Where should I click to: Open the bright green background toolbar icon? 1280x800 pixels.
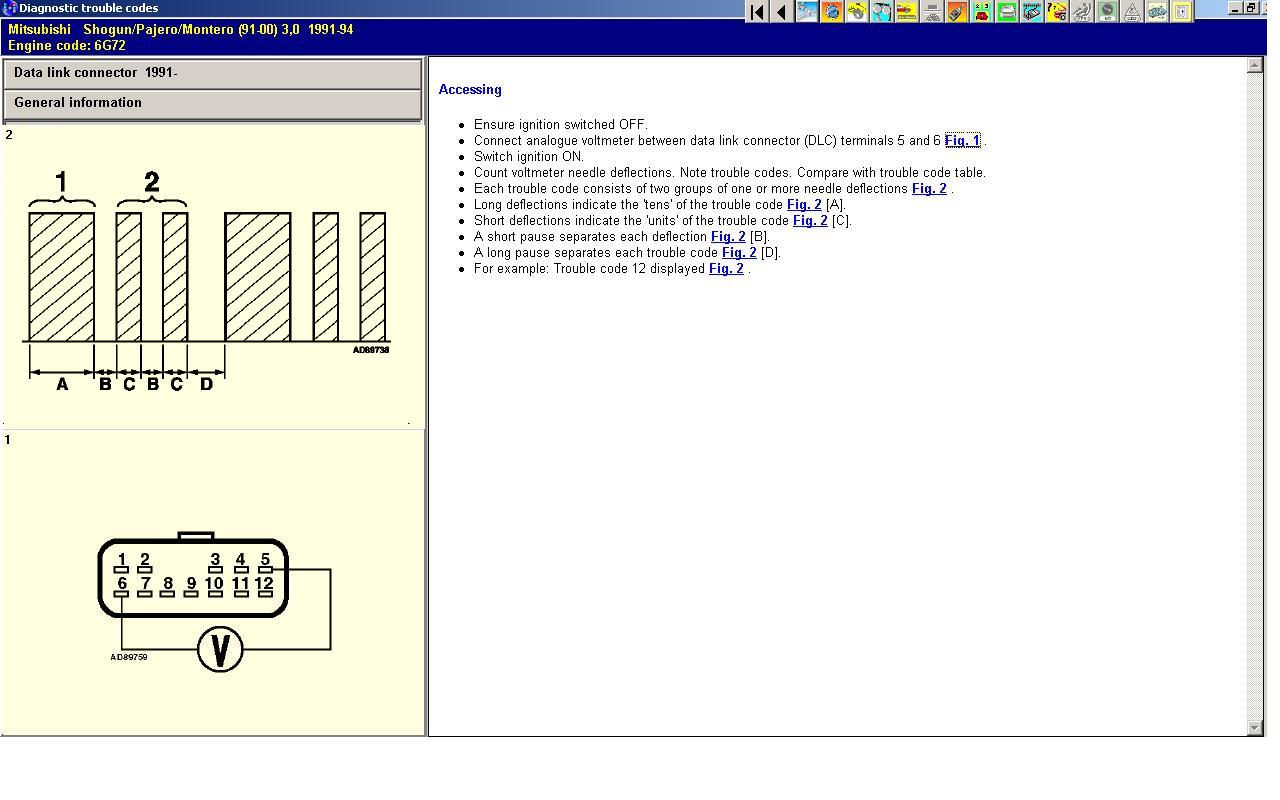tap(1007, 12)
